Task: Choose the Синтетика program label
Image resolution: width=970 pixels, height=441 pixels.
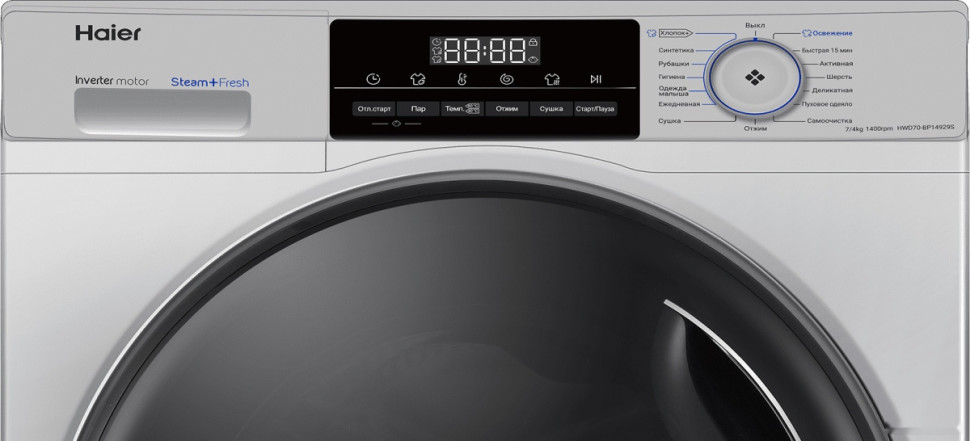Action: [677, 50]
